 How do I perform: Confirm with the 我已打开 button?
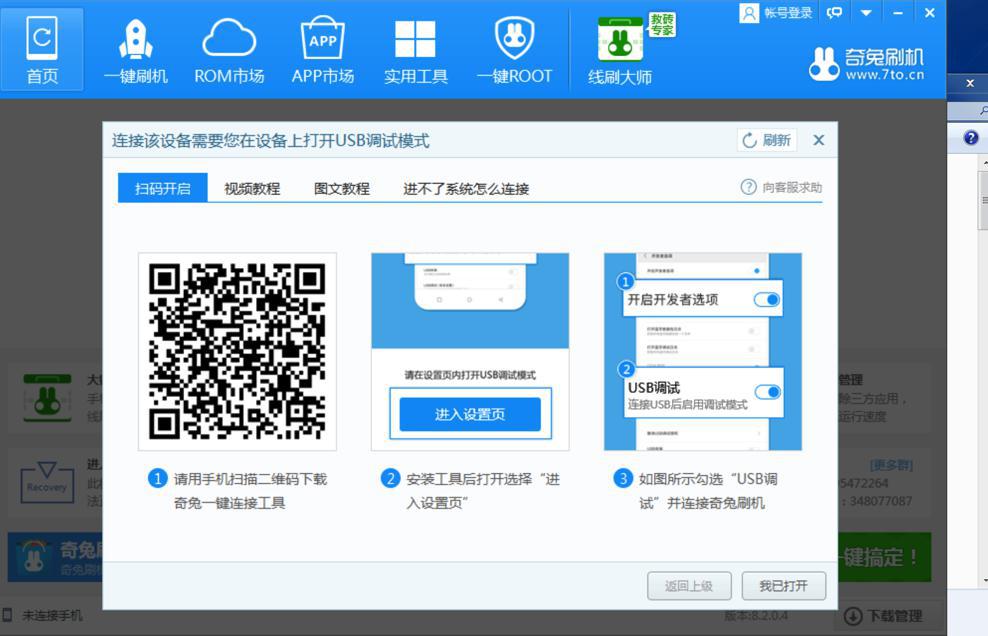click(x=783, y=586)
